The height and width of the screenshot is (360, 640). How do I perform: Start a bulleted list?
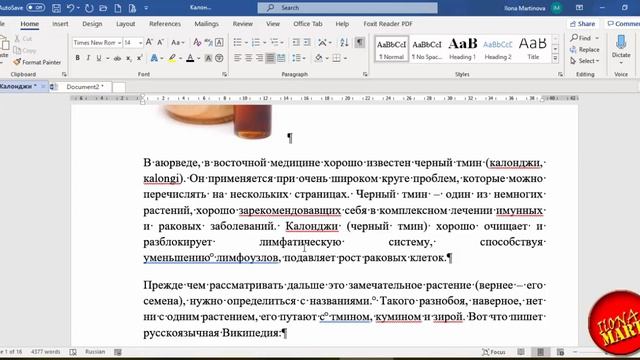pyautogui.click(x=238, y=42)
